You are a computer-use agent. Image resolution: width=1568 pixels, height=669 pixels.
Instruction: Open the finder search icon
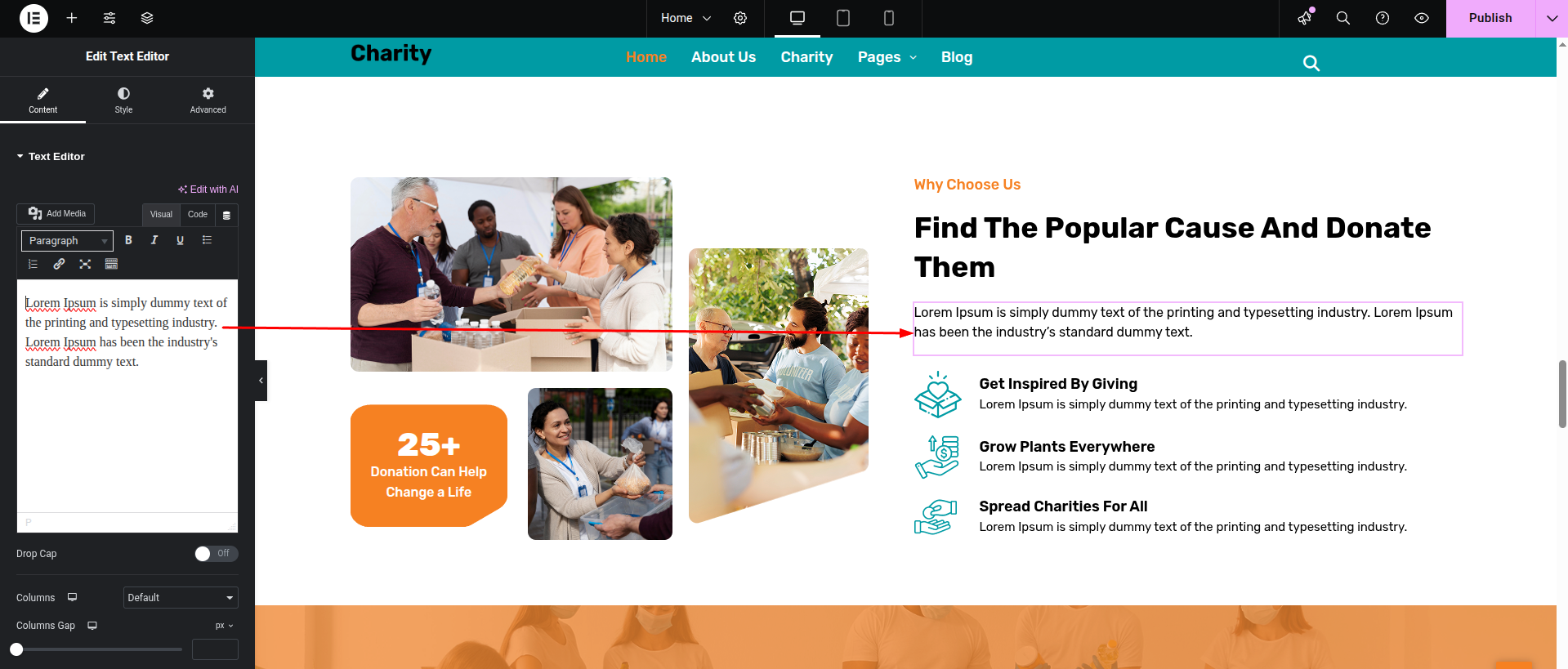click(x=1342, y=18)
